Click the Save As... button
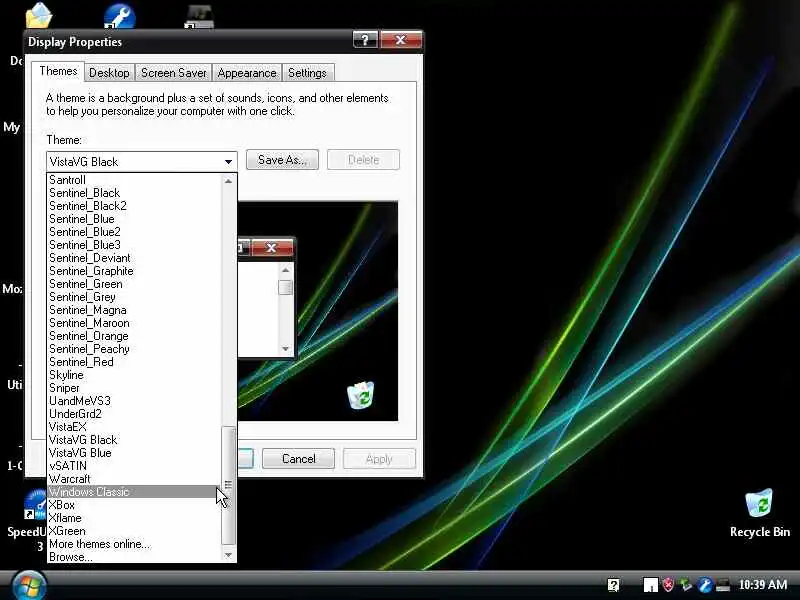This screenshot has width=800, height=600. pos(282,160)
